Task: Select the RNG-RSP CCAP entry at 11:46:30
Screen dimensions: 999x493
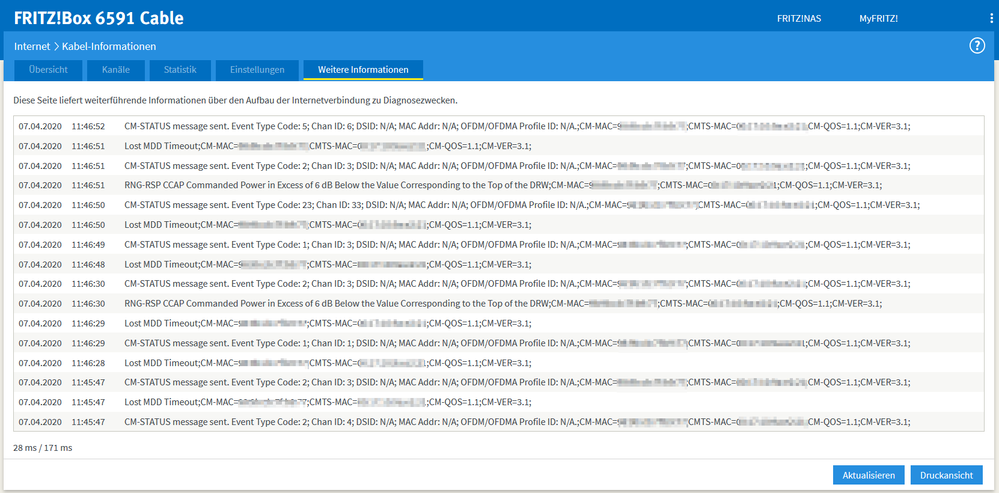Action: [x=498, y=304]
